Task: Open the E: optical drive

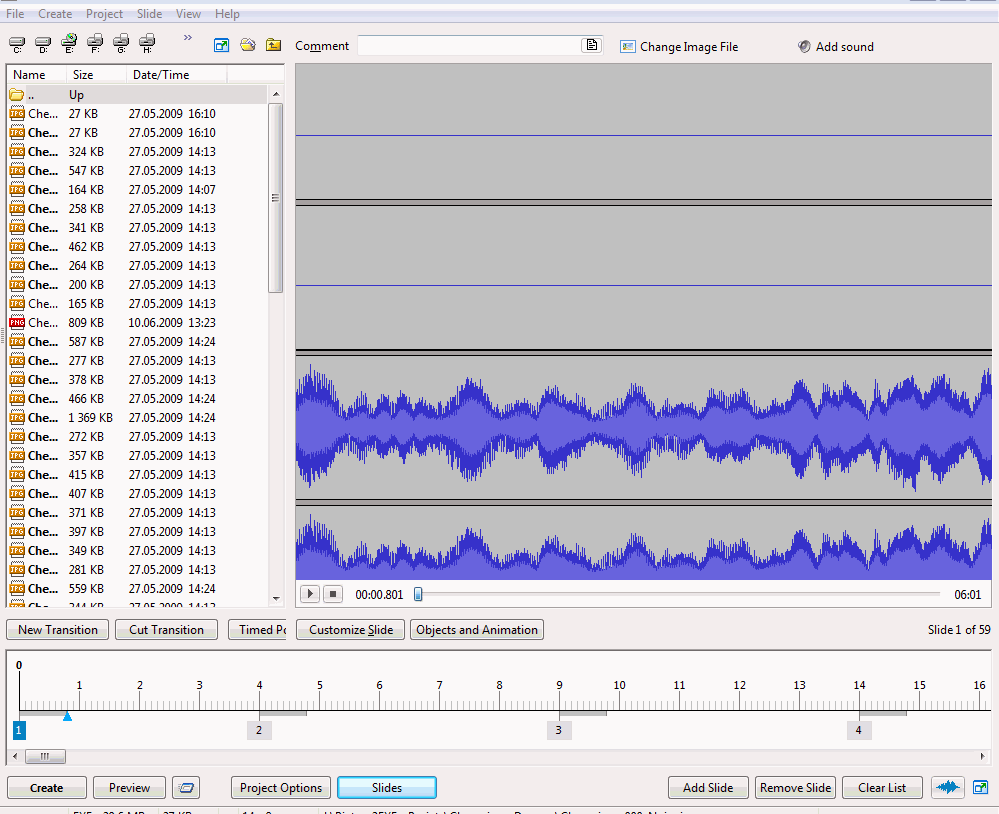Action: pyautogui.click(x=68, y=43)
